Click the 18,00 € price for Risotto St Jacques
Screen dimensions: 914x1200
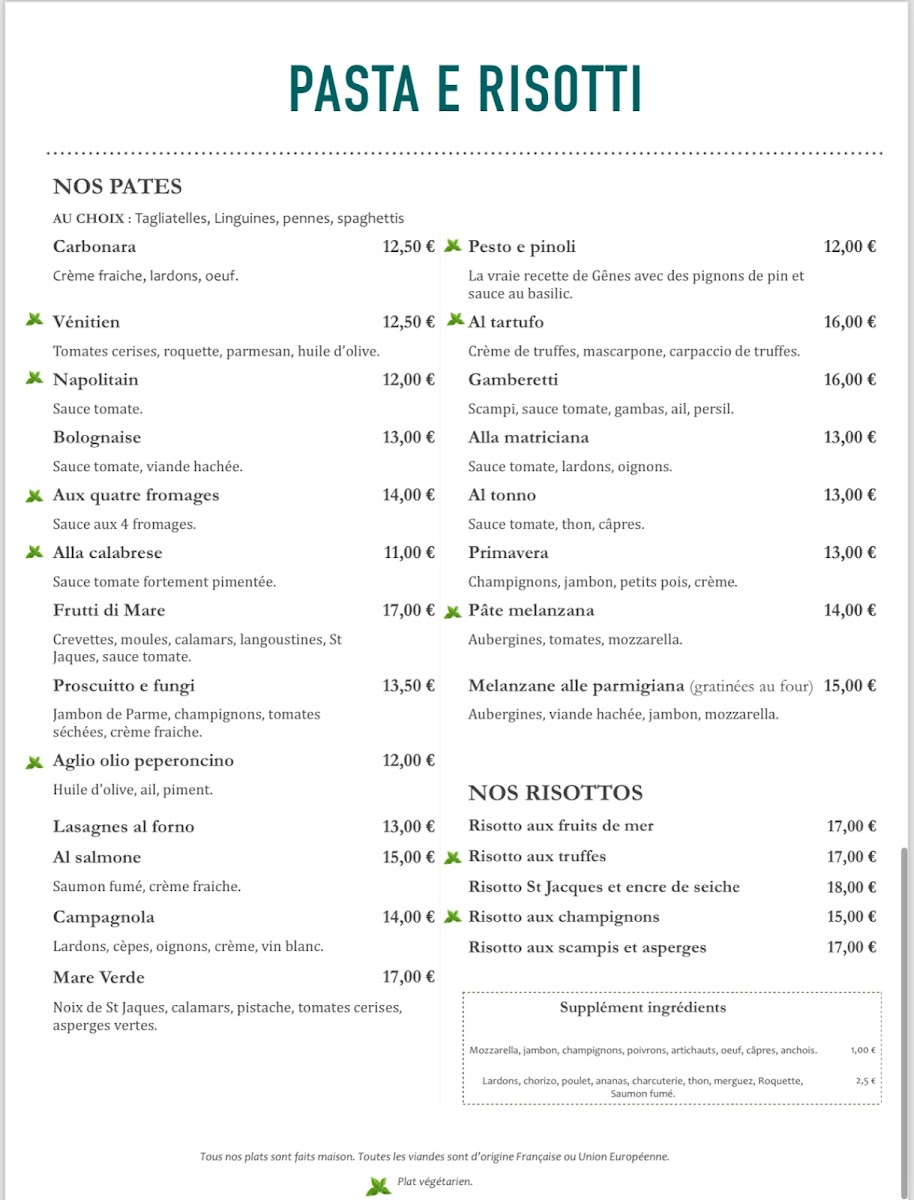click(x=851, y=887)
